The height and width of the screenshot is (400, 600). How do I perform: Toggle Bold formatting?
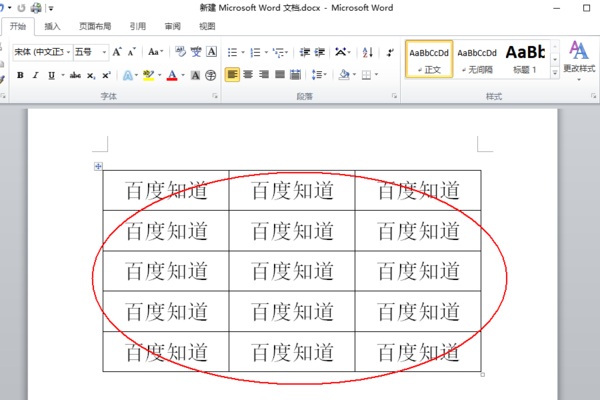(20, 75)
